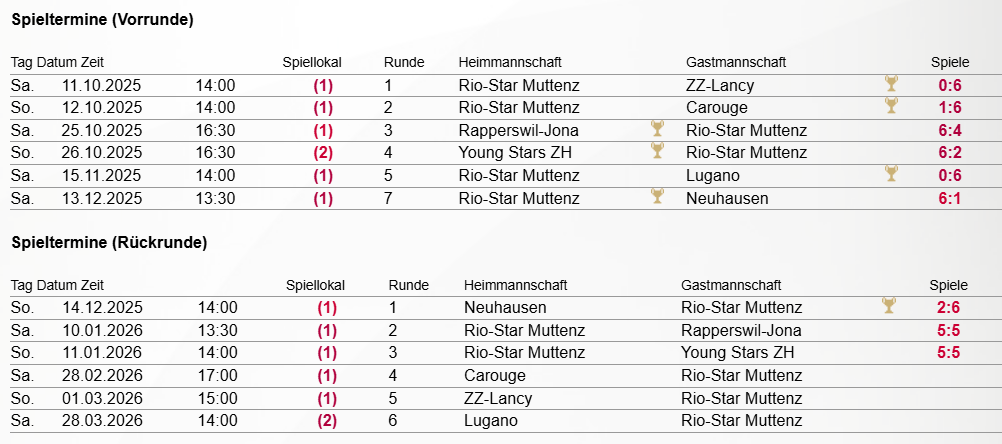The width and height of the screenshot is (1002, 444).
Task: Click the trophy icon in the 15.11.2025 Lugano row
Action: pos(892,174)
